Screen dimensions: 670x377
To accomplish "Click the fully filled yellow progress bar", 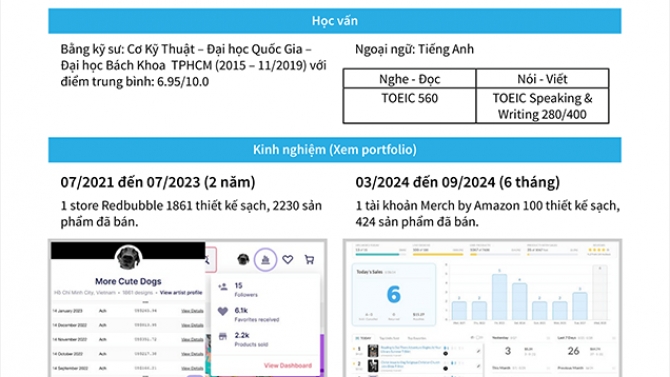I will click(438, 254).
